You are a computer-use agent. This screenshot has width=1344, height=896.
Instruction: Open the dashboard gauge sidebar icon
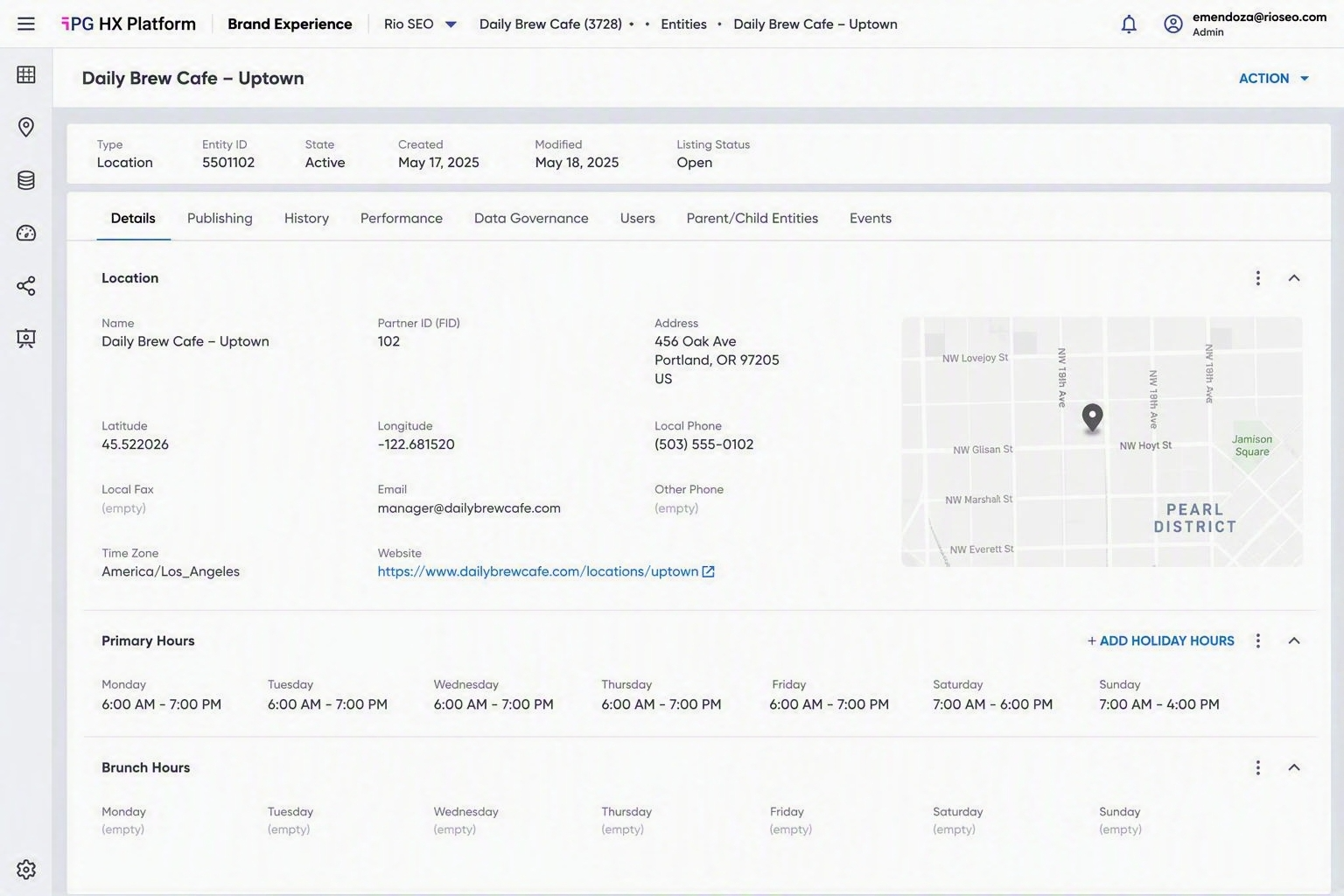26,233
